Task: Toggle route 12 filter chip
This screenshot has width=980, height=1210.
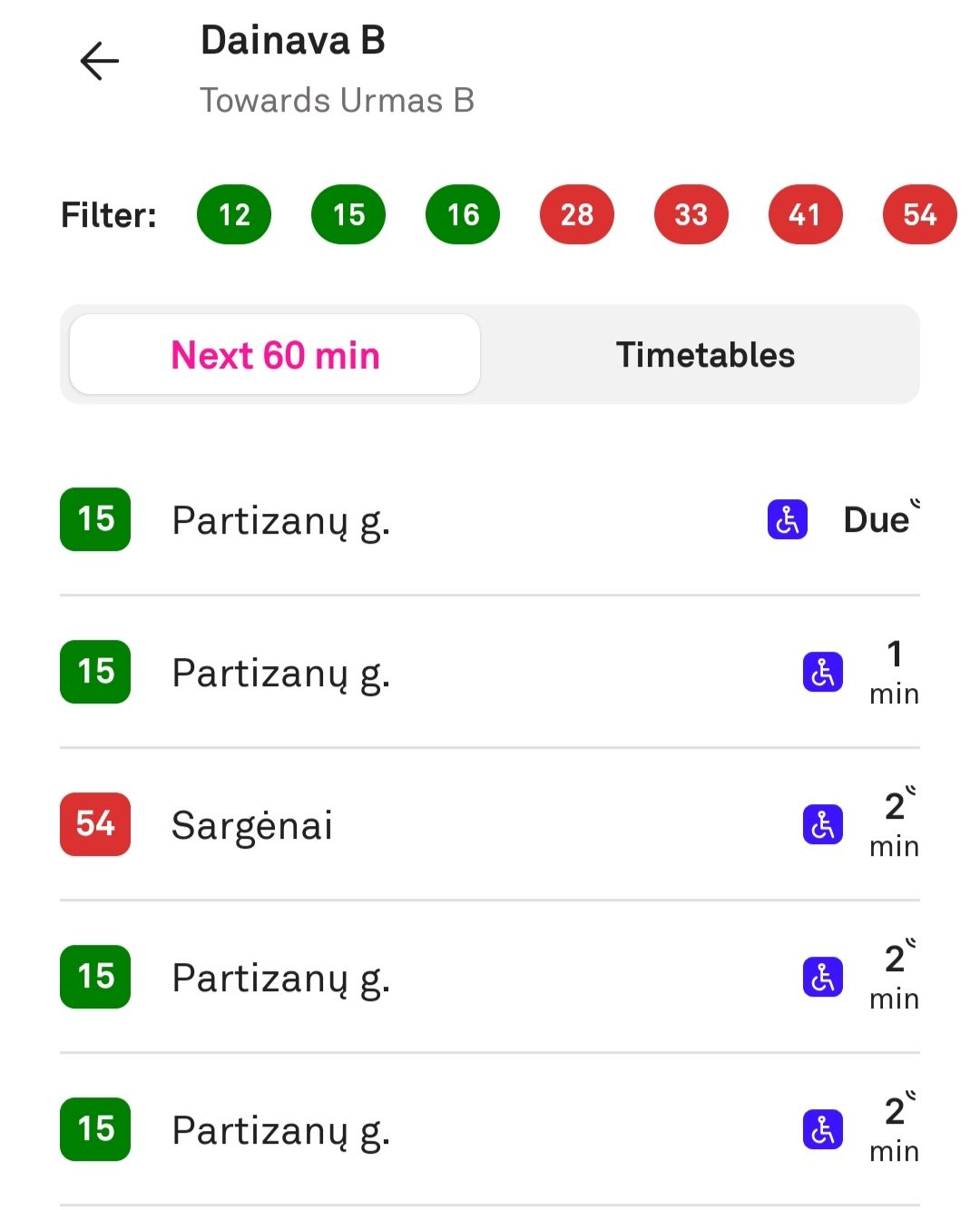Action: pos(234,215)
